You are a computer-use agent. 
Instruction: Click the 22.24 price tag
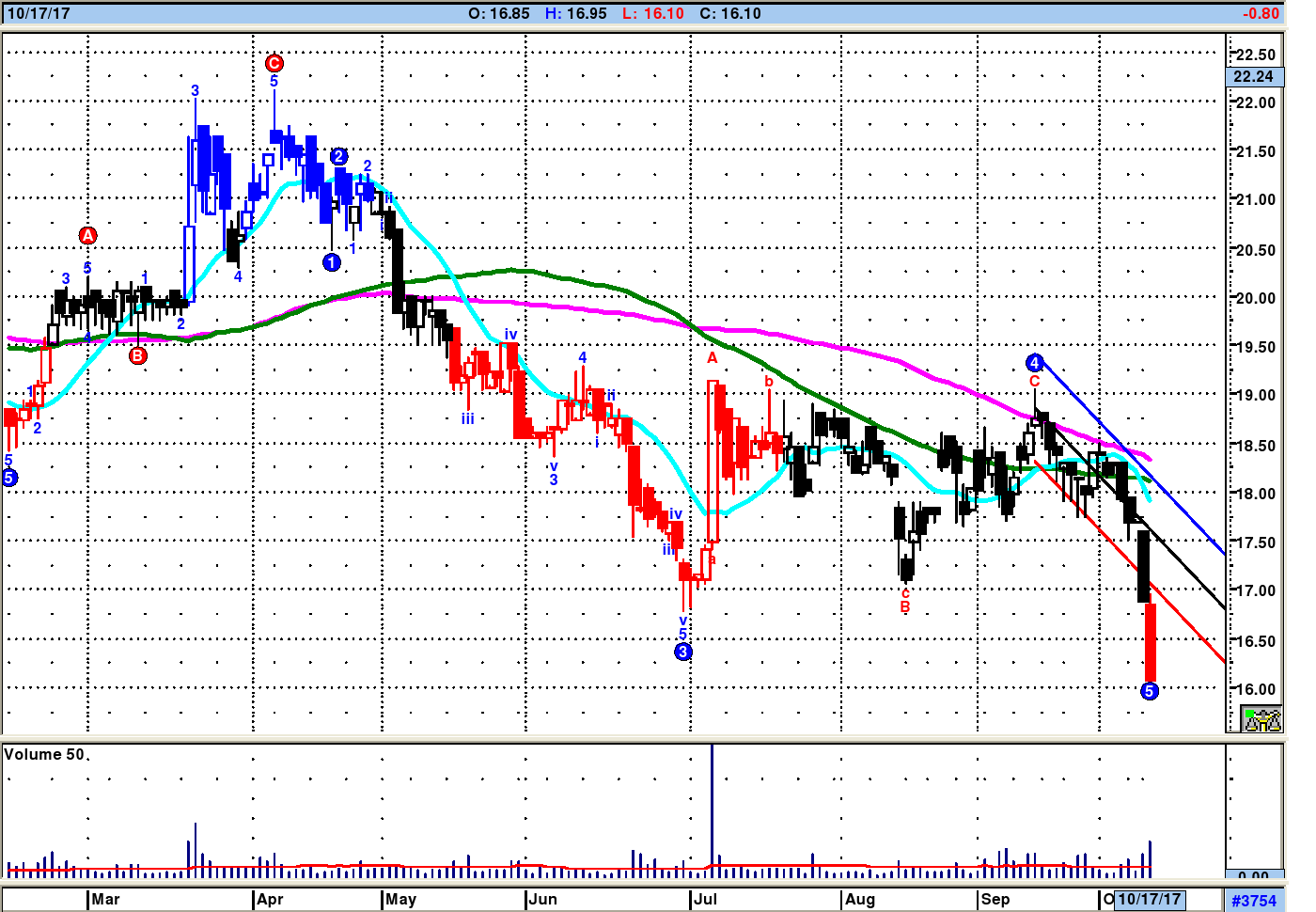1255,76
